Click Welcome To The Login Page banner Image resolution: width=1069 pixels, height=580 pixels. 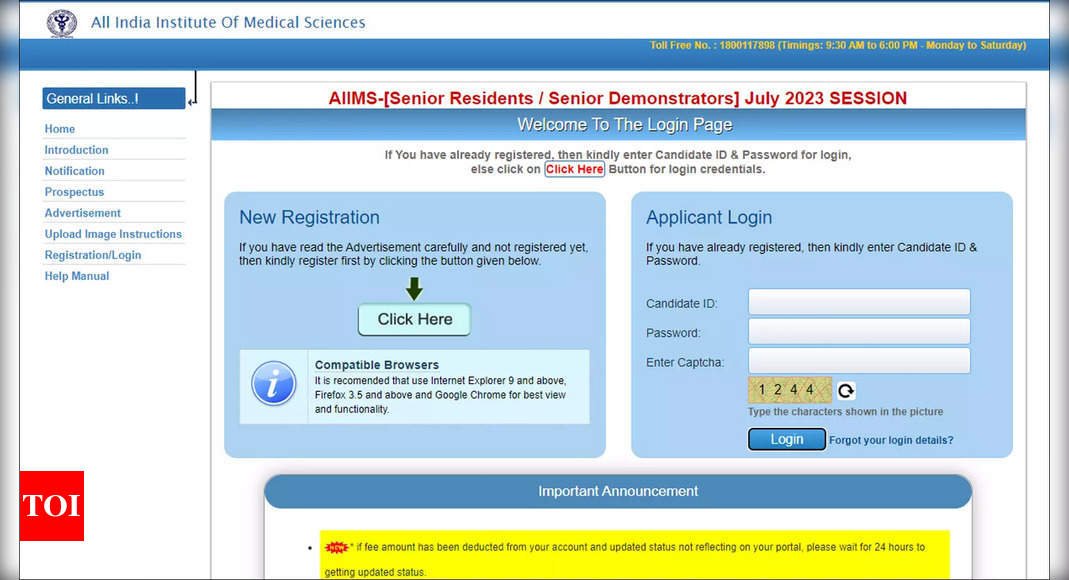pyautogui.click(x=618, y=125)
